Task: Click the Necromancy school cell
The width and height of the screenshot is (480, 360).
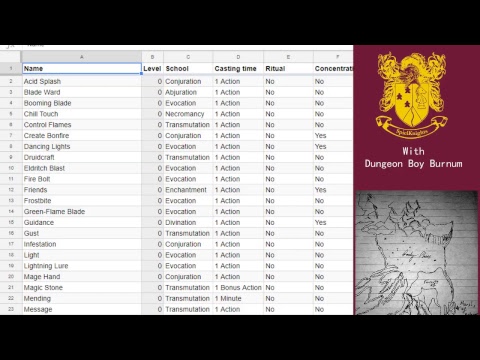Action: point(188,114)
